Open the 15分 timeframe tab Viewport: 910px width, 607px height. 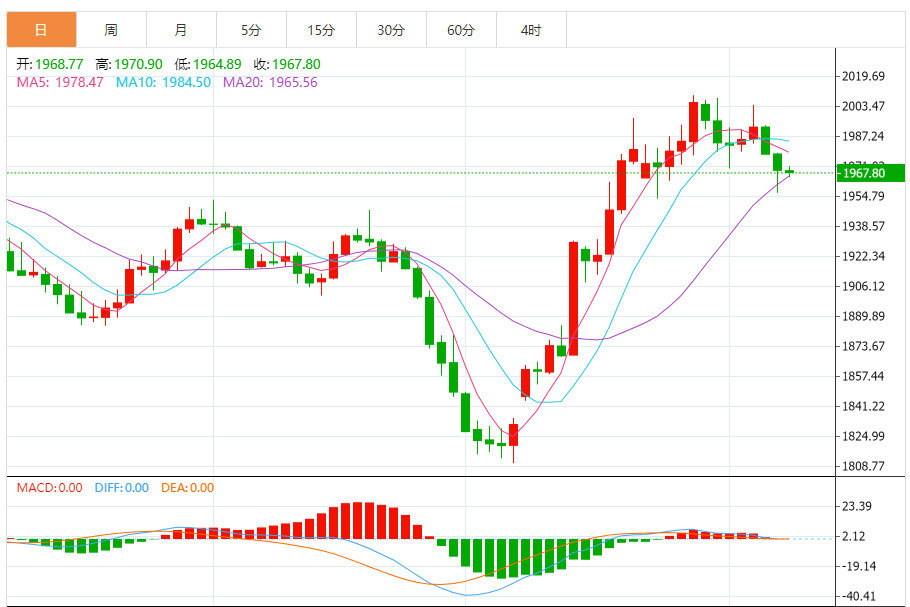pyautogui.click(x=321, y=30)
